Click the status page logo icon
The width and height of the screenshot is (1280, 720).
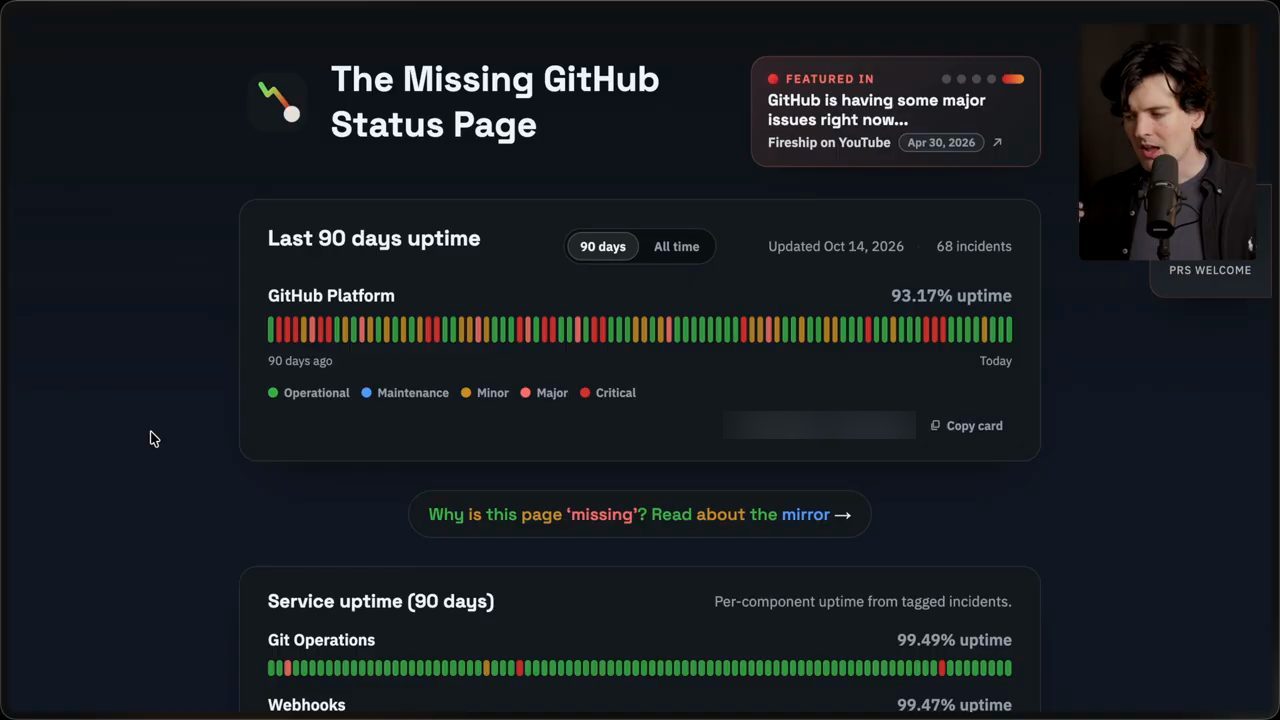point(278,103)
